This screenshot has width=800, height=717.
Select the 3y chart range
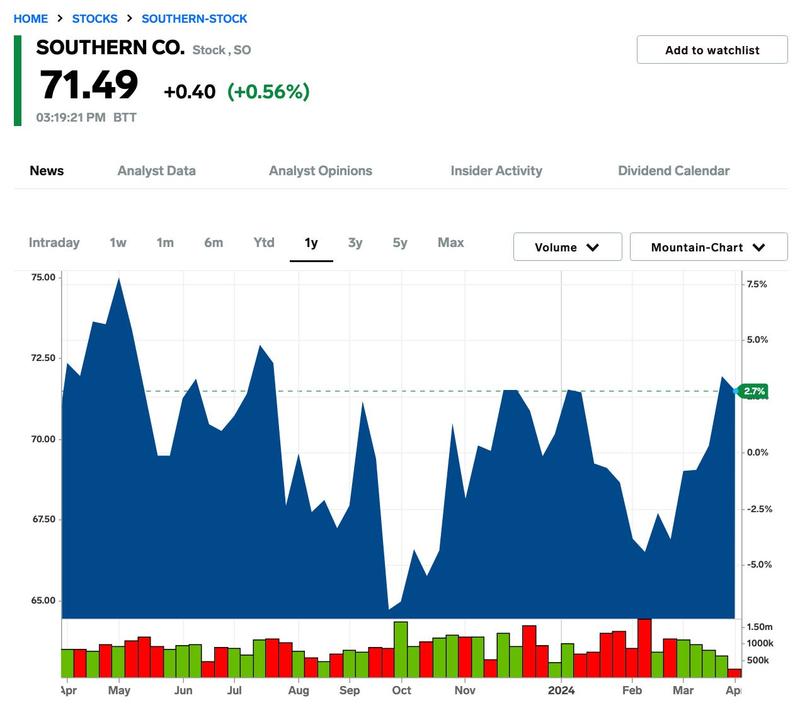pyautogui.click(x=355, y=242)
